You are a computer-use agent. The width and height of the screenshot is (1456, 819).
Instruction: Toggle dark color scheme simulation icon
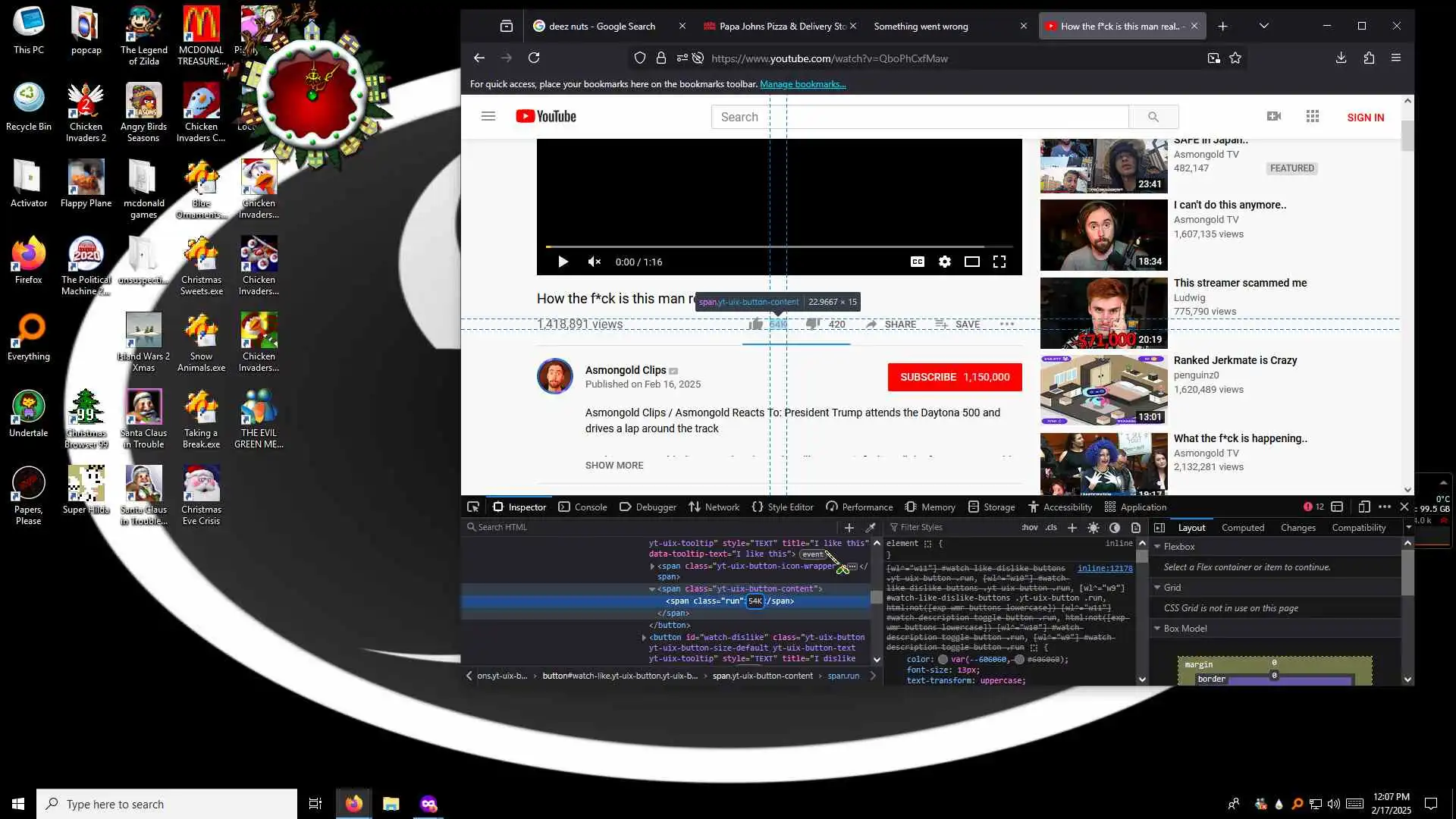tap(1114, 528)
